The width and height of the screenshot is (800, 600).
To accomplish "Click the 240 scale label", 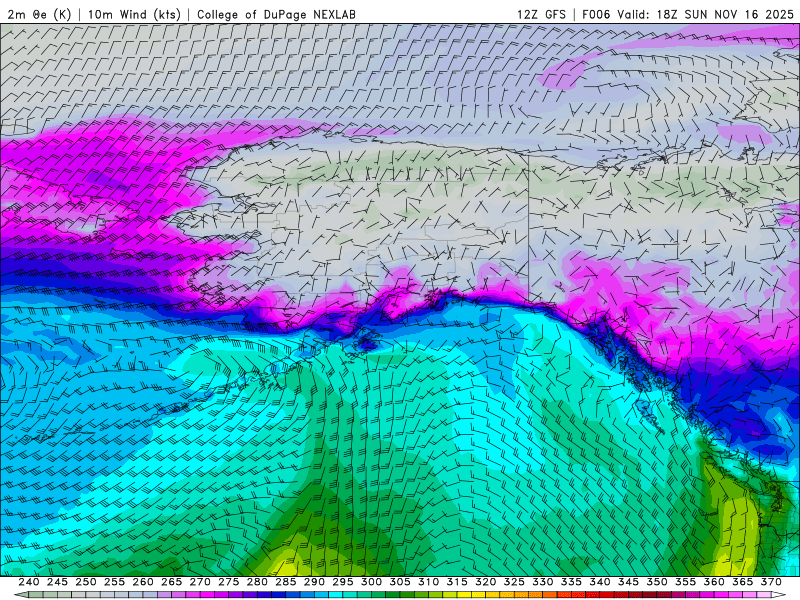I will [29, 582].
